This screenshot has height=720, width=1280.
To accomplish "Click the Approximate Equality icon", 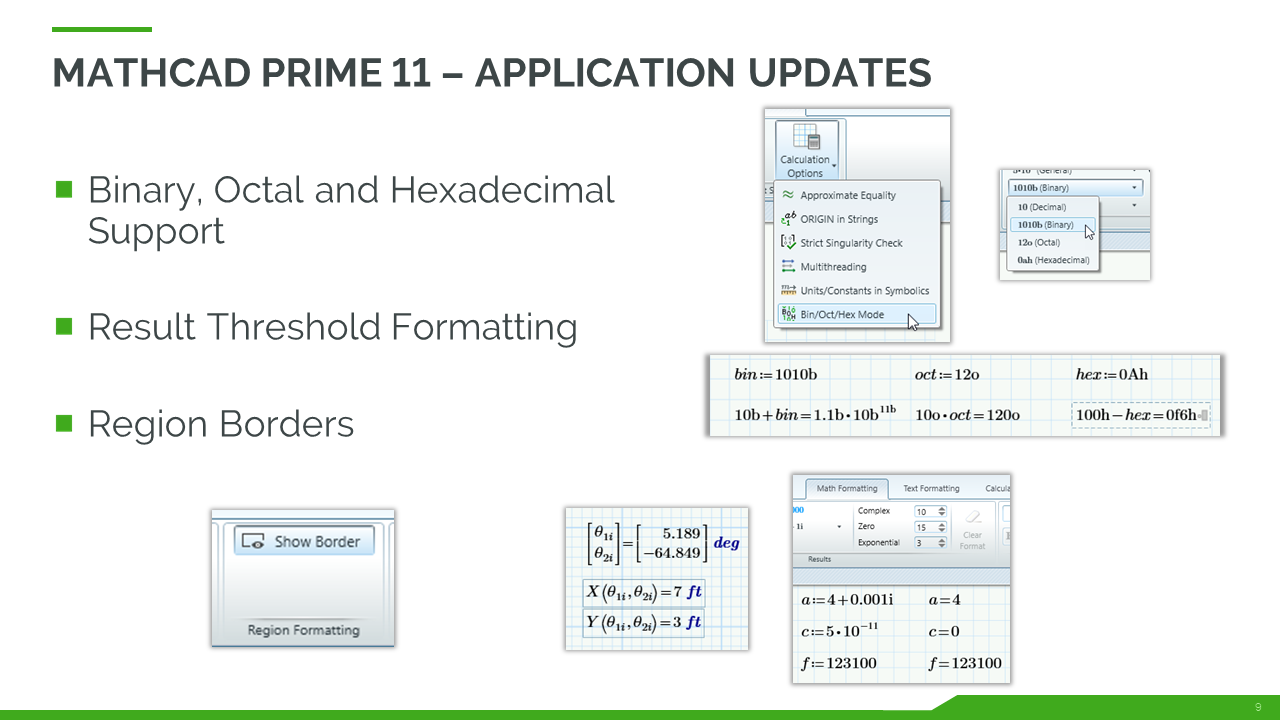I will pos(788,195).
